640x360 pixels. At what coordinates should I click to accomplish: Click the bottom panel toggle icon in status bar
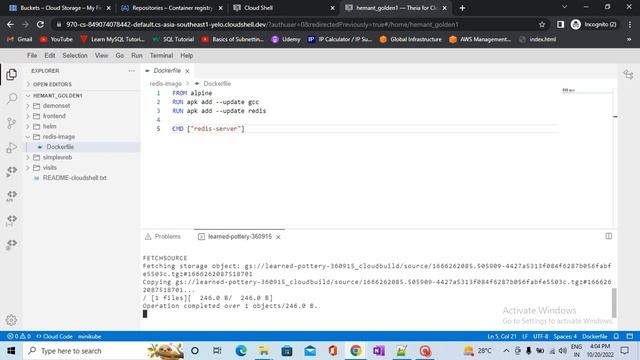click(x=630, y=336)
